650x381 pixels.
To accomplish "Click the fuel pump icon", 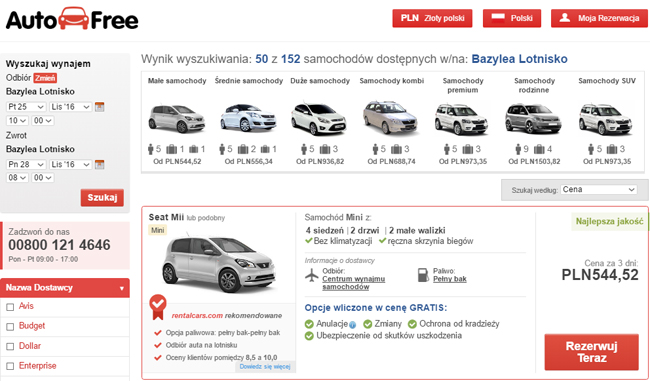I will click(423, 275).
